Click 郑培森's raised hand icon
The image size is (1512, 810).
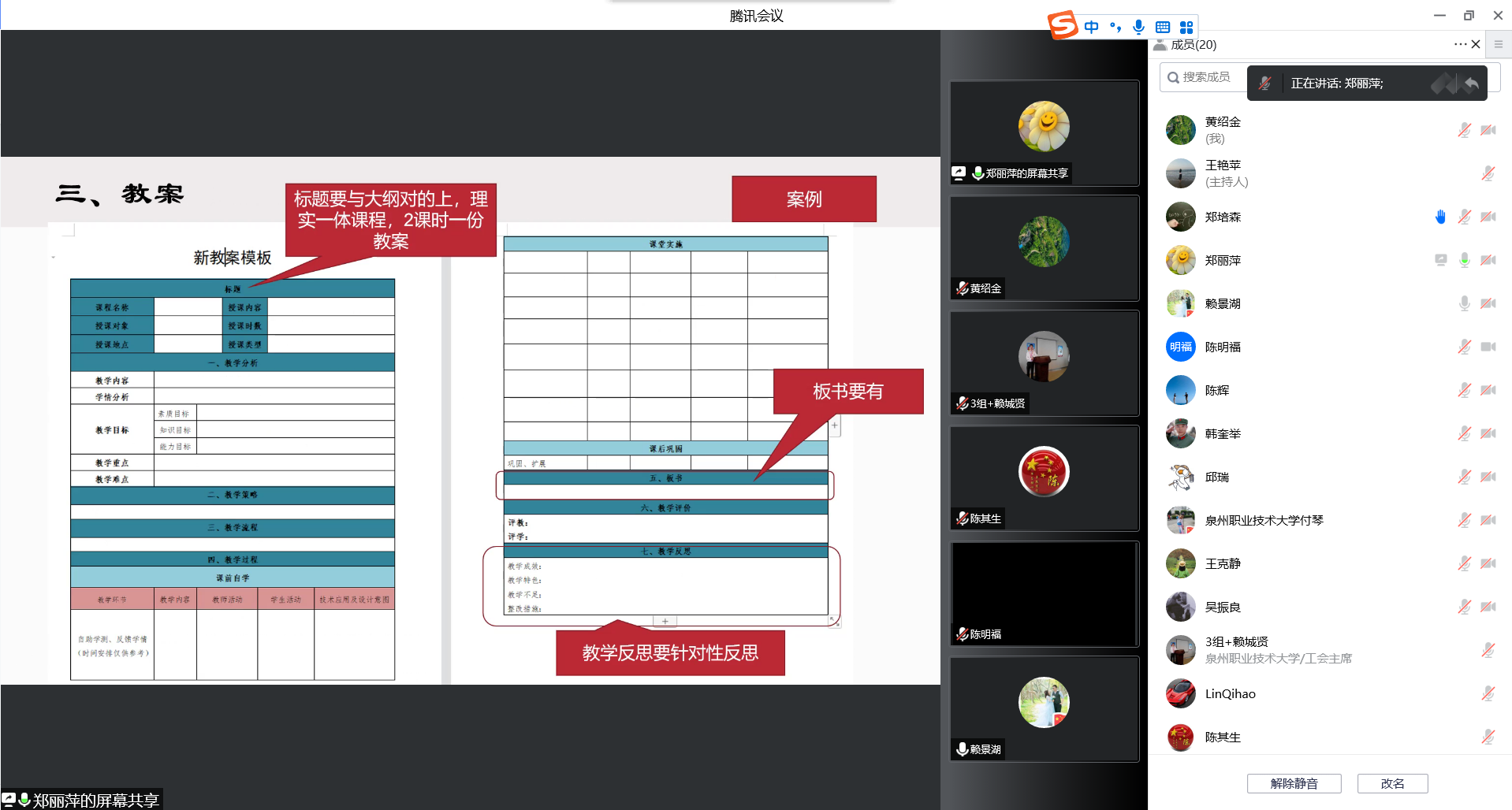tap(1440, 216)
